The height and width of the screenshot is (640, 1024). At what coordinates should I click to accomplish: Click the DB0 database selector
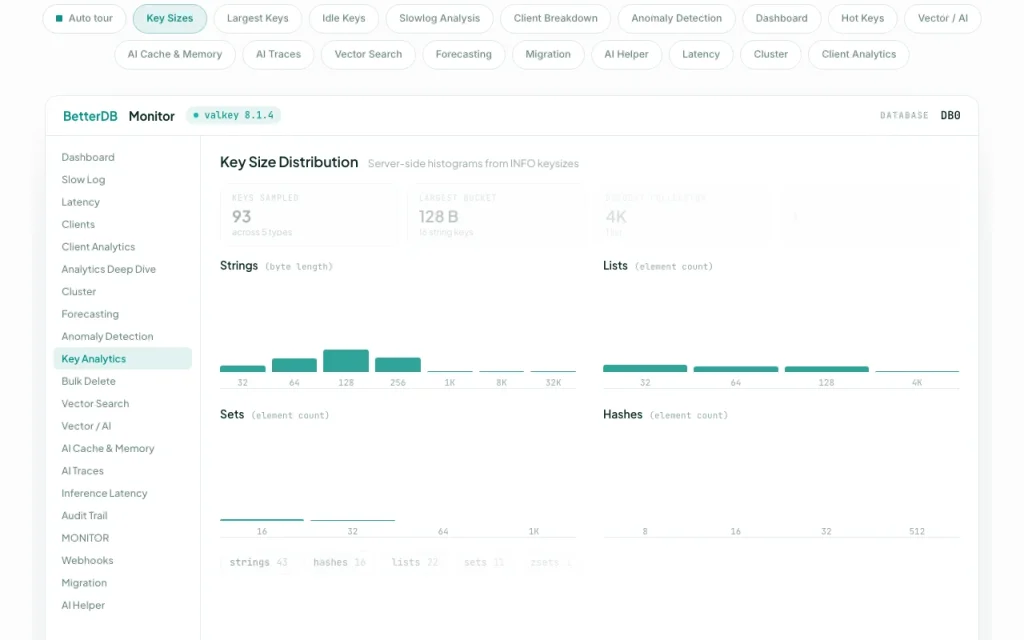click(x=950, y=116)
